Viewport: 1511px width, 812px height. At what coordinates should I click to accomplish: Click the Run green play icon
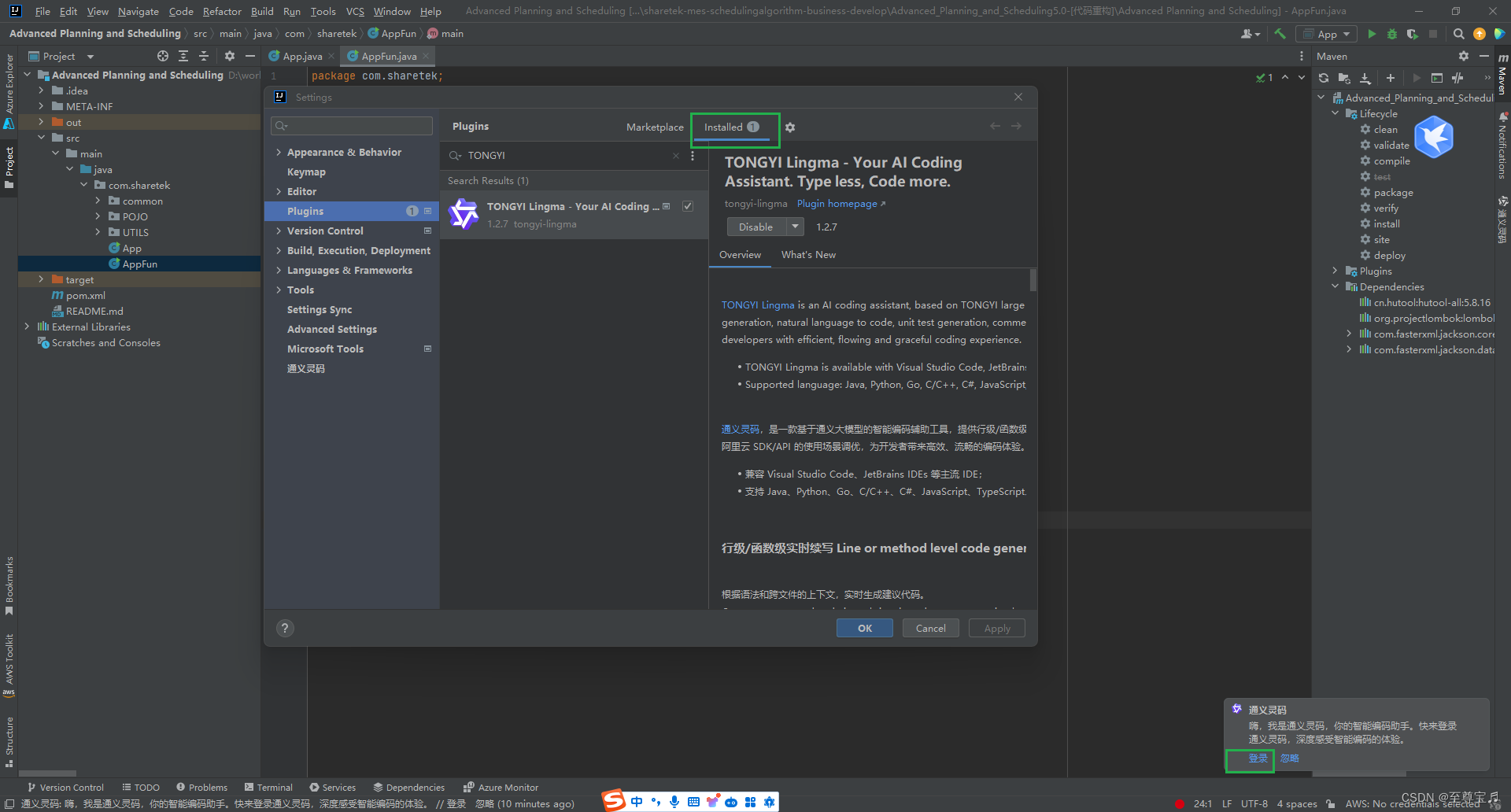click(1372, 34)
